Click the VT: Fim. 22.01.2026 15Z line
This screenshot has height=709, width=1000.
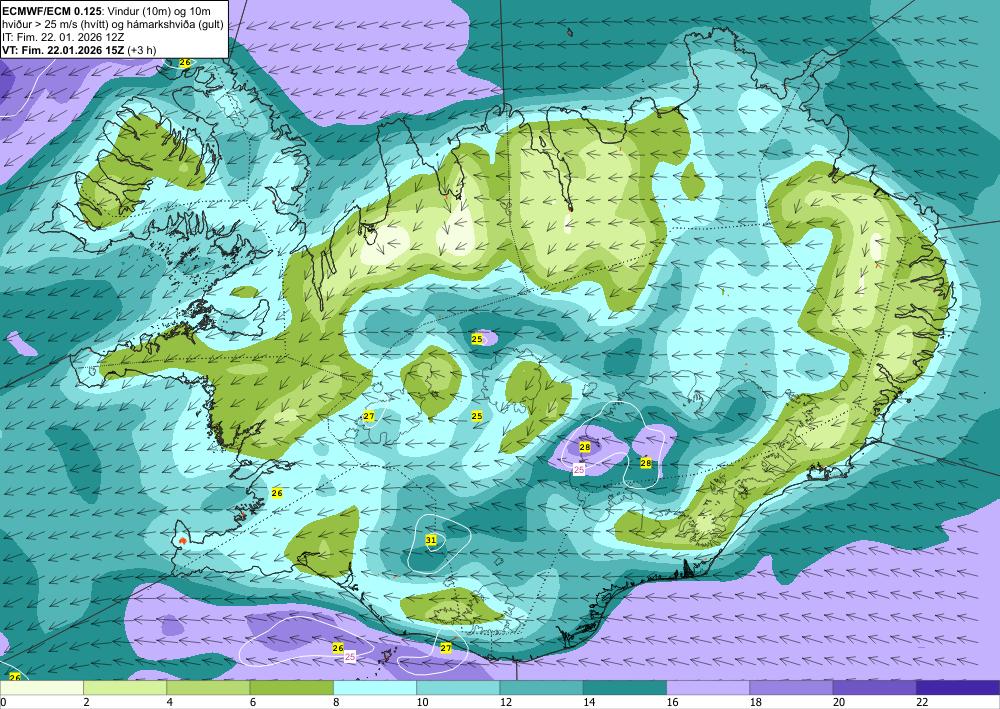coord(62,50)
